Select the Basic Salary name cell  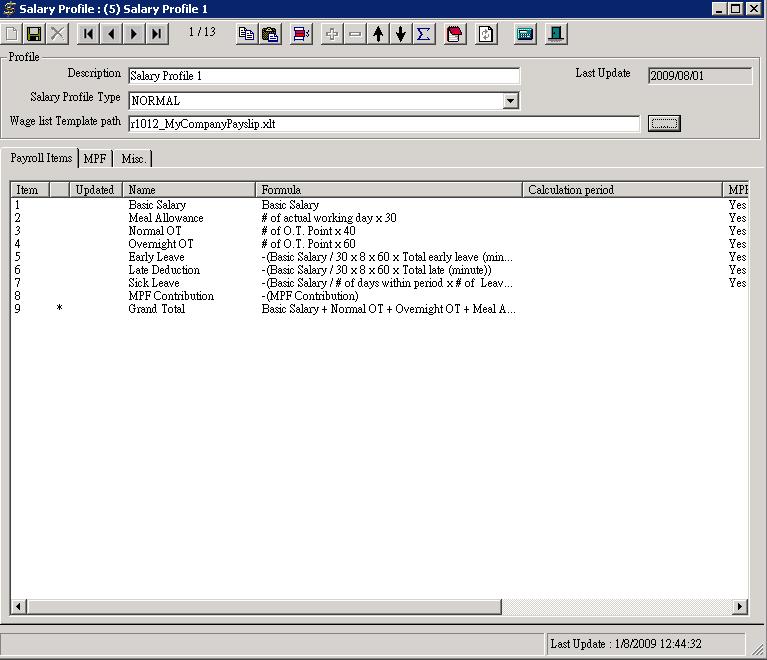point(157,205)
